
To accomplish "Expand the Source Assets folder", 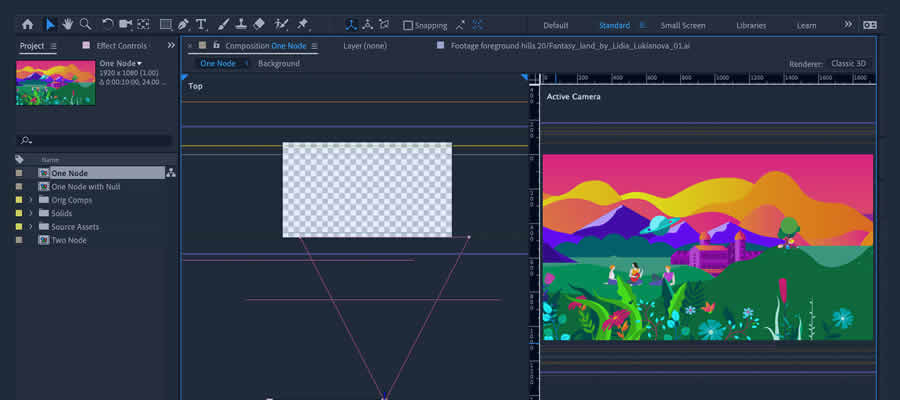I will click(x=31, y=227).
